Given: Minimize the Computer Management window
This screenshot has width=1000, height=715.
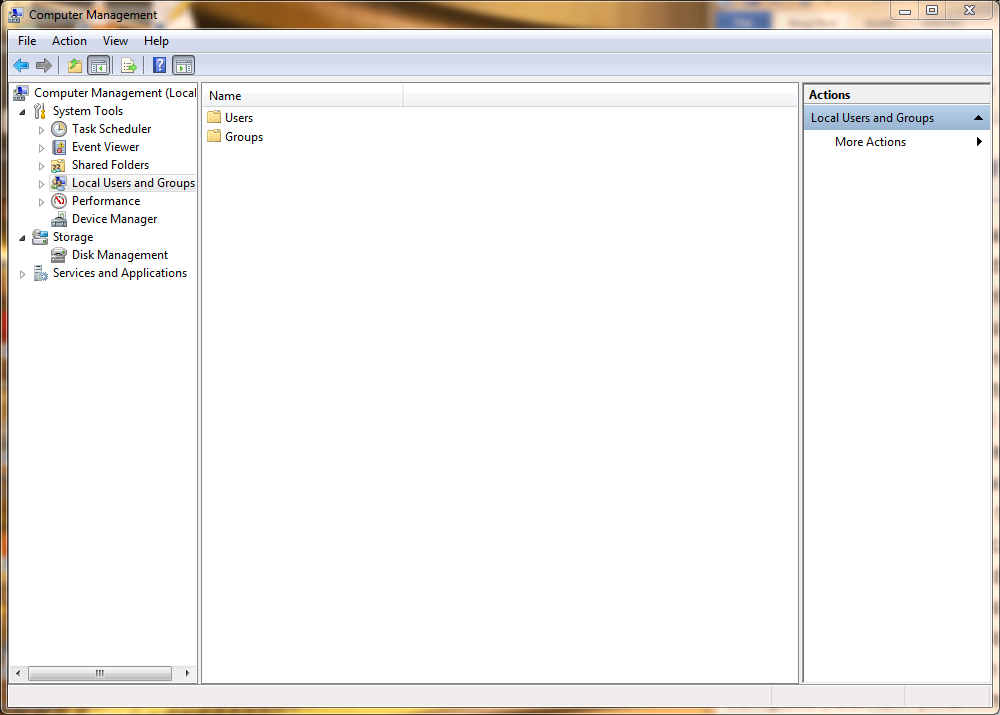Looking at the screenshot, I should 904,11.
